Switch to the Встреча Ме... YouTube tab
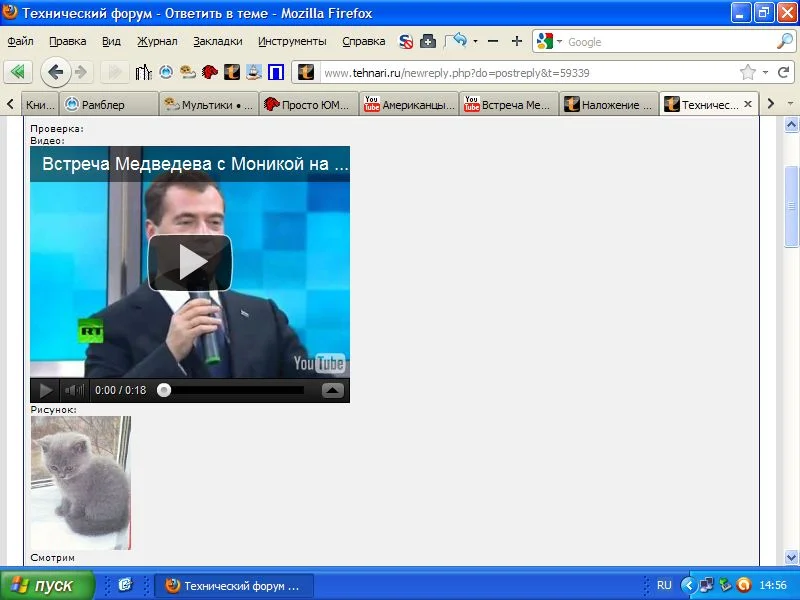 tap(509, 105)
